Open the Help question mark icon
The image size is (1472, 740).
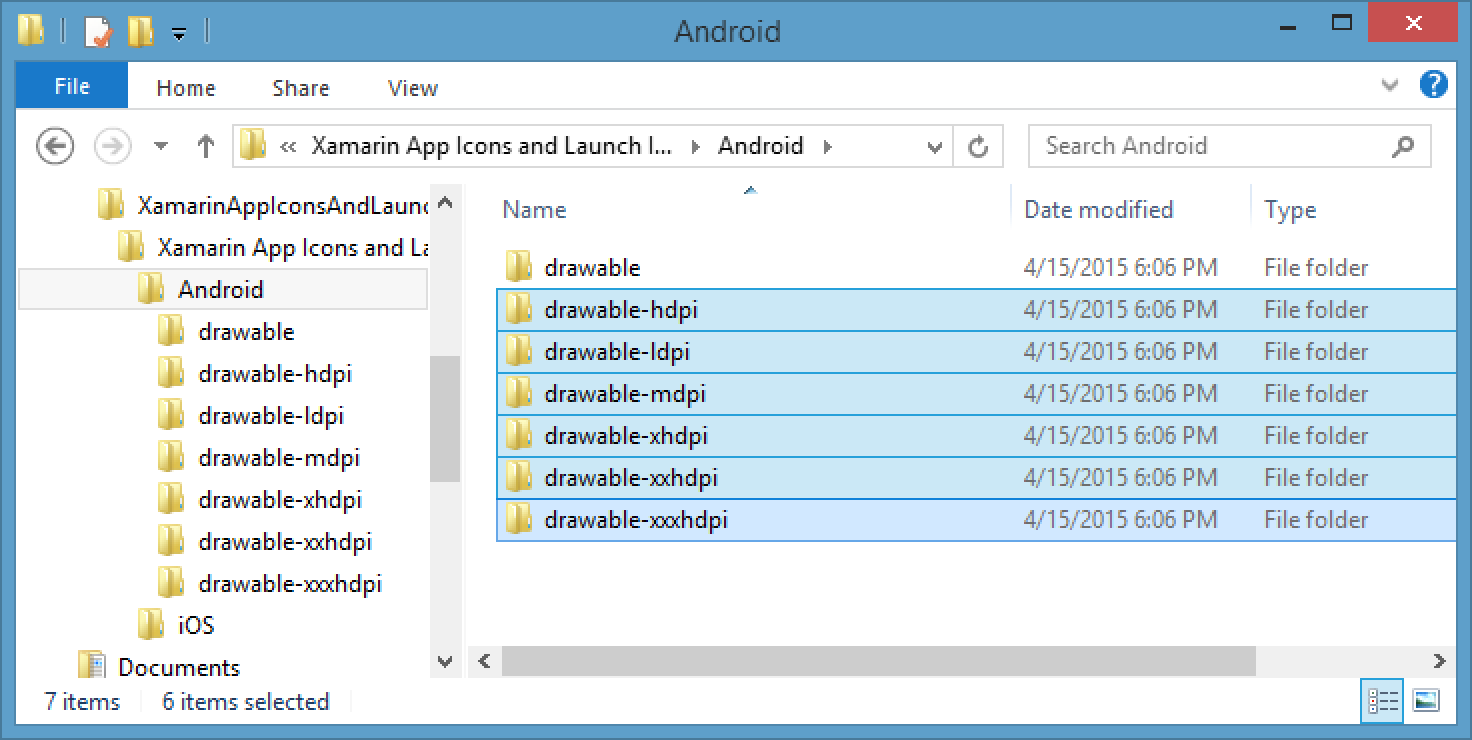click(1434, 85)
